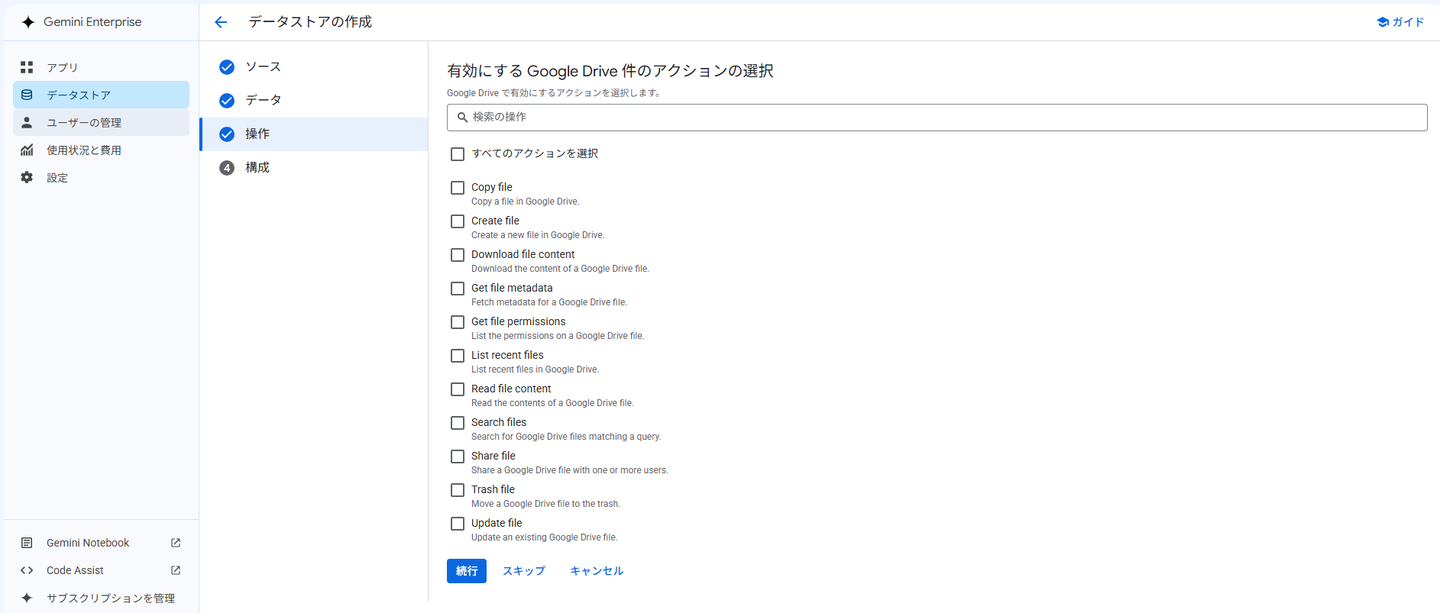Tick the Trash file checkbox
The height and width of the screenshot is (613, 1440).
(458, 490)
